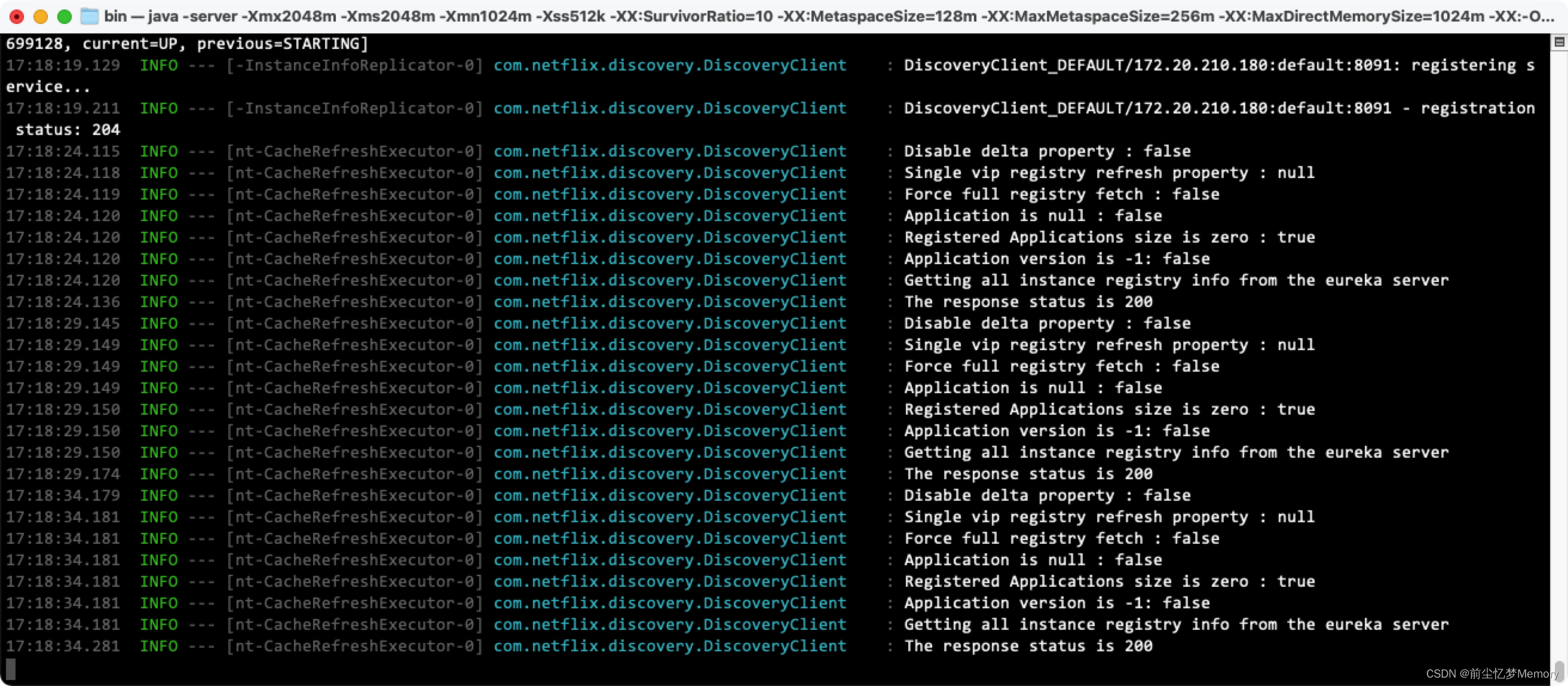Screen dimensions: 1568x686
Task: Click the timestamp 17:18:19.129
Action: coord(63,65)
